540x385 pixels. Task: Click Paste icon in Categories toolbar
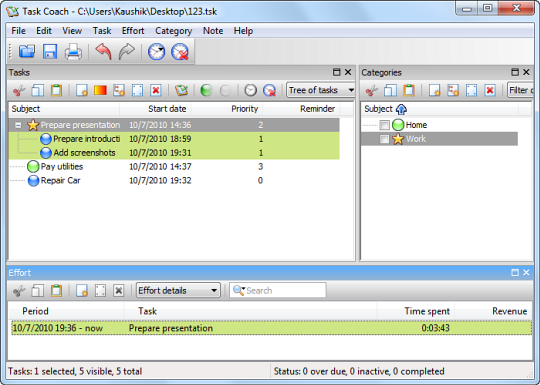point(409,91)
